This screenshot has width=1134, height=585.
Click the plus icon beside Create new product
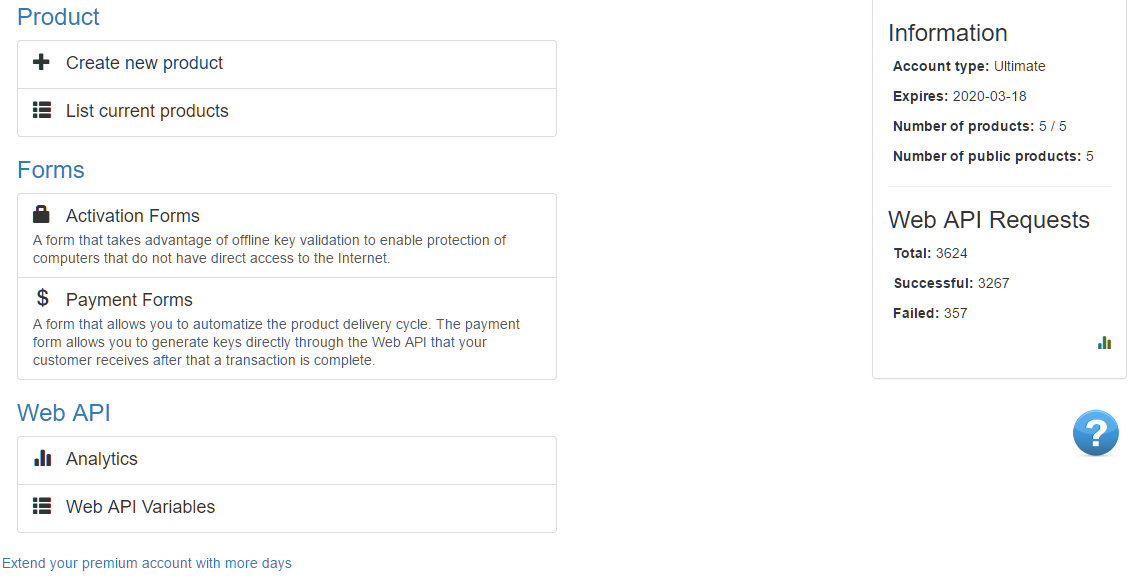[41, 62]
